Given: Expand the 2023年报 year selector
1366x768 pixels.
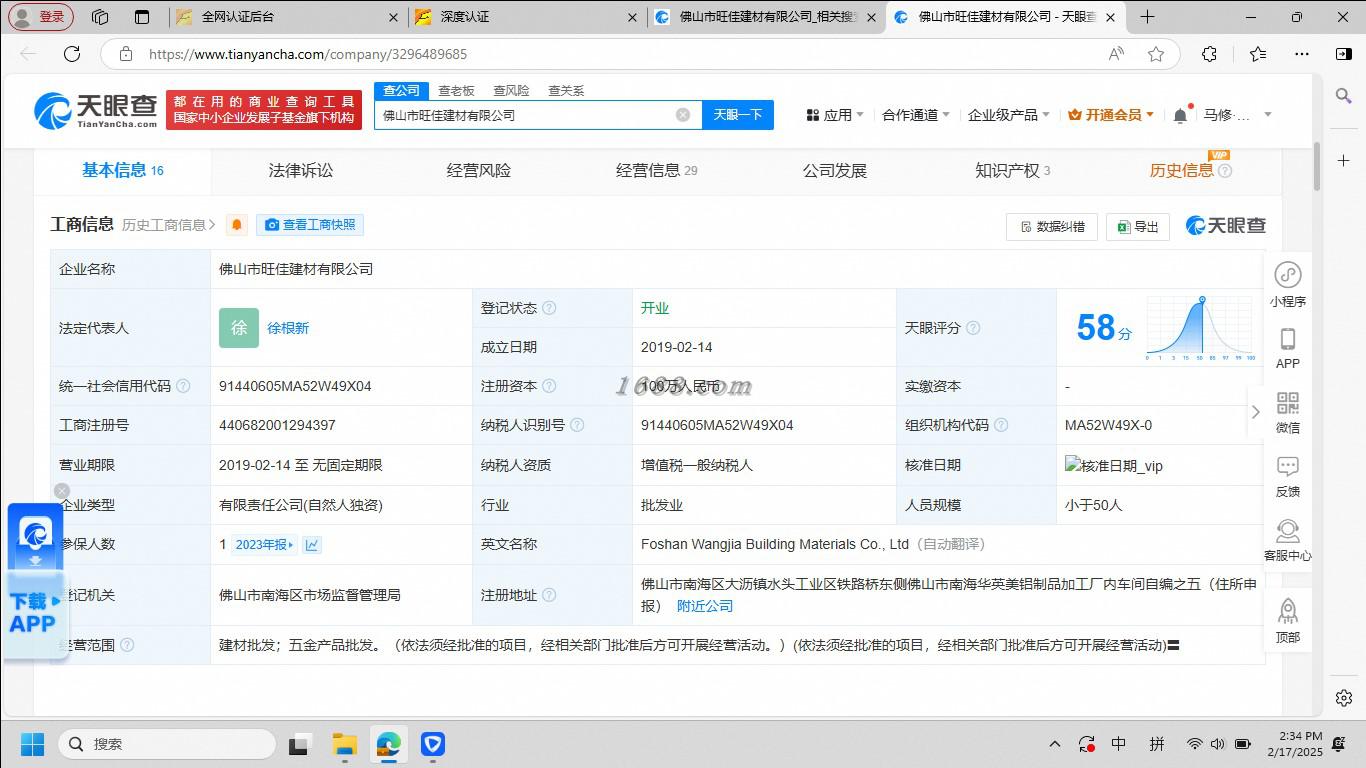Looking at the screenshot, I should [x=264, y=545].
